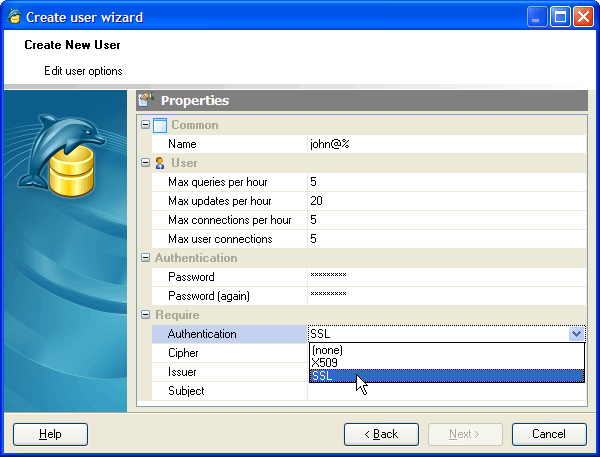Maximize the Create user wizard window
This screenshot has height=457, width=600.
pyautogui.click(x=560, y=17)
